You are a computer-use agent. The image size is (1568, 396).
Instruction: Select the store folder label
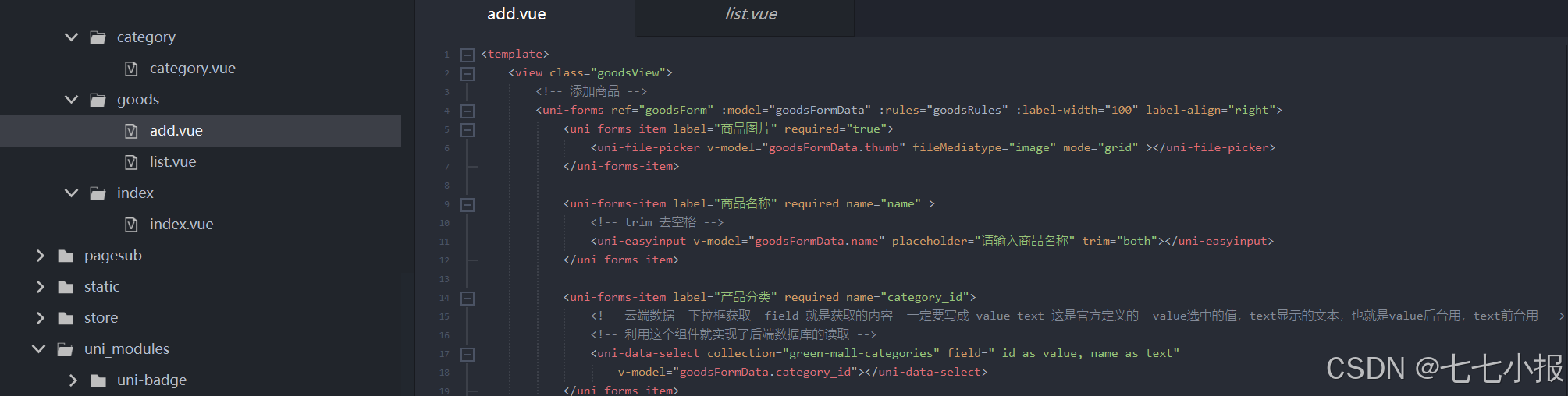(101, 318)
